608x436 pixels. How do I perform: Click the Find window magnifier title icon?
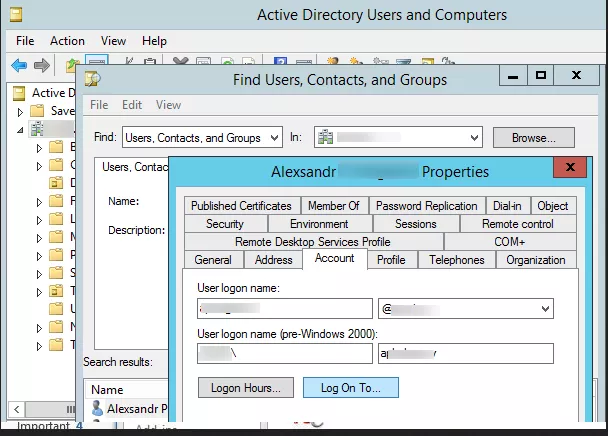[x=93, y=79]
